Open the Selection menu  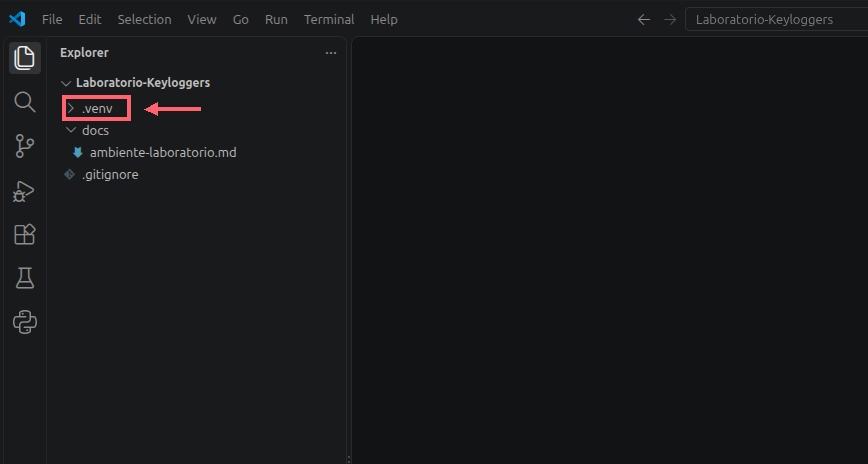pos(144,19)
